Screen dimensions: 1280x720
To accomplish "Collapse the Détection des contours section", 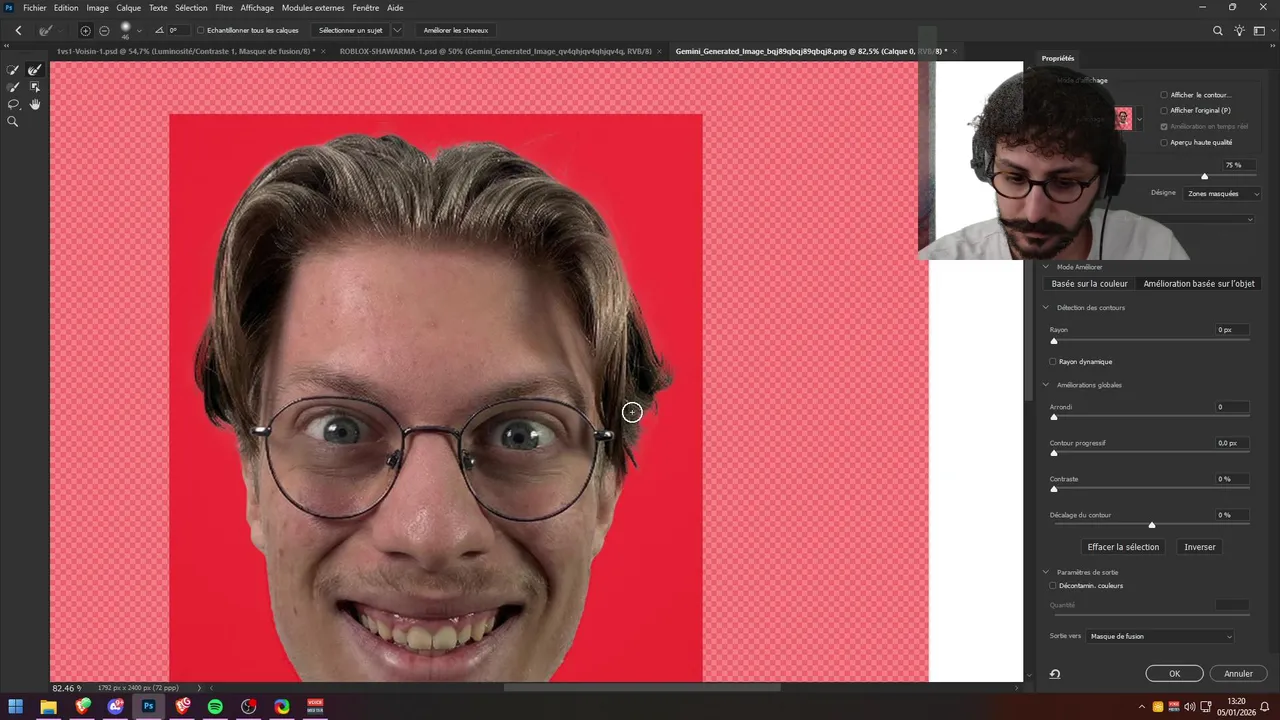I will coord(1047,308).
